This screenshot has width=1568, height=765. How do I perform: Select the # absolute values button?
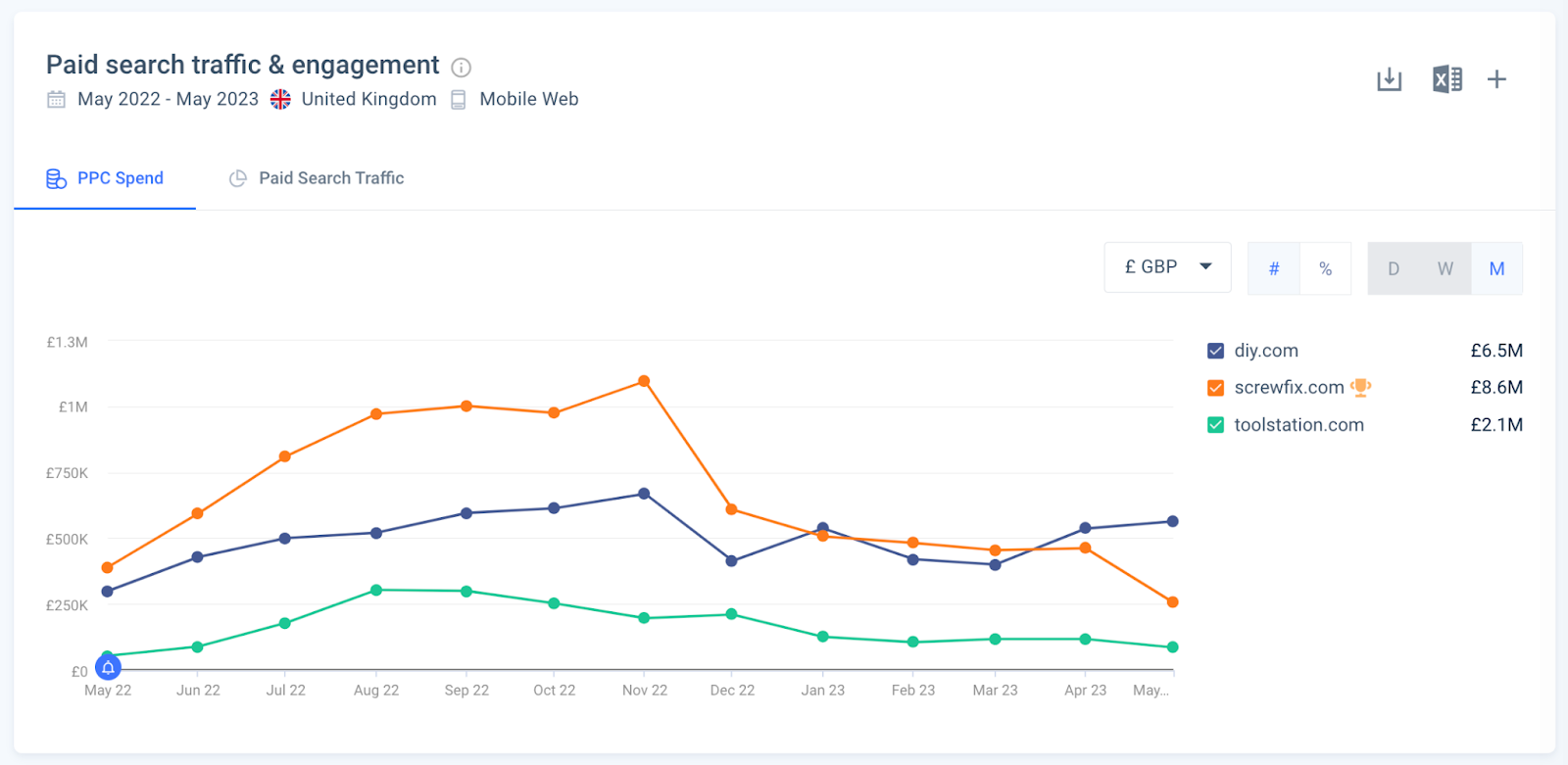pos(1274,268)
